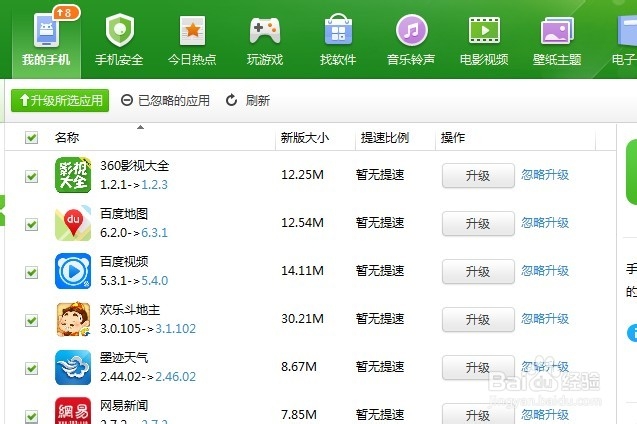Image resolution: width=637 pixels, height=424 pixels.
Task: Click 忽略升级 for 百度视频
Action: pos(545,270)
